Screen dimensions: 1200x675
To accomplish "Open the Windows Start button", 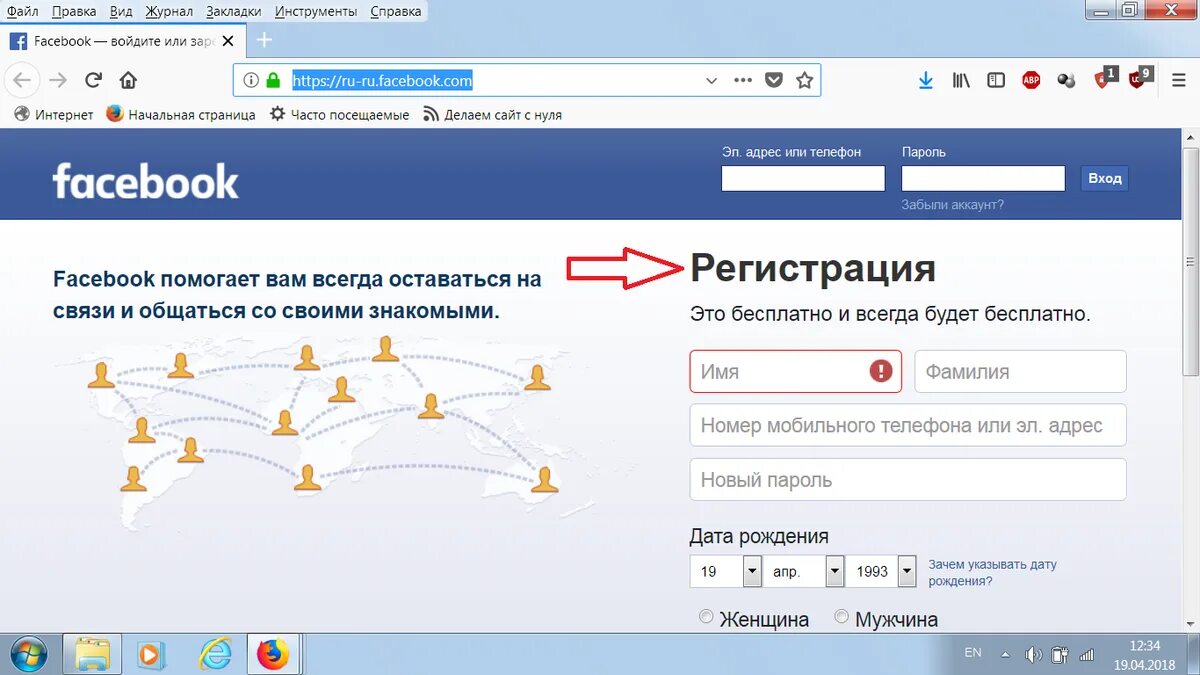I will [x=28, y=654].
